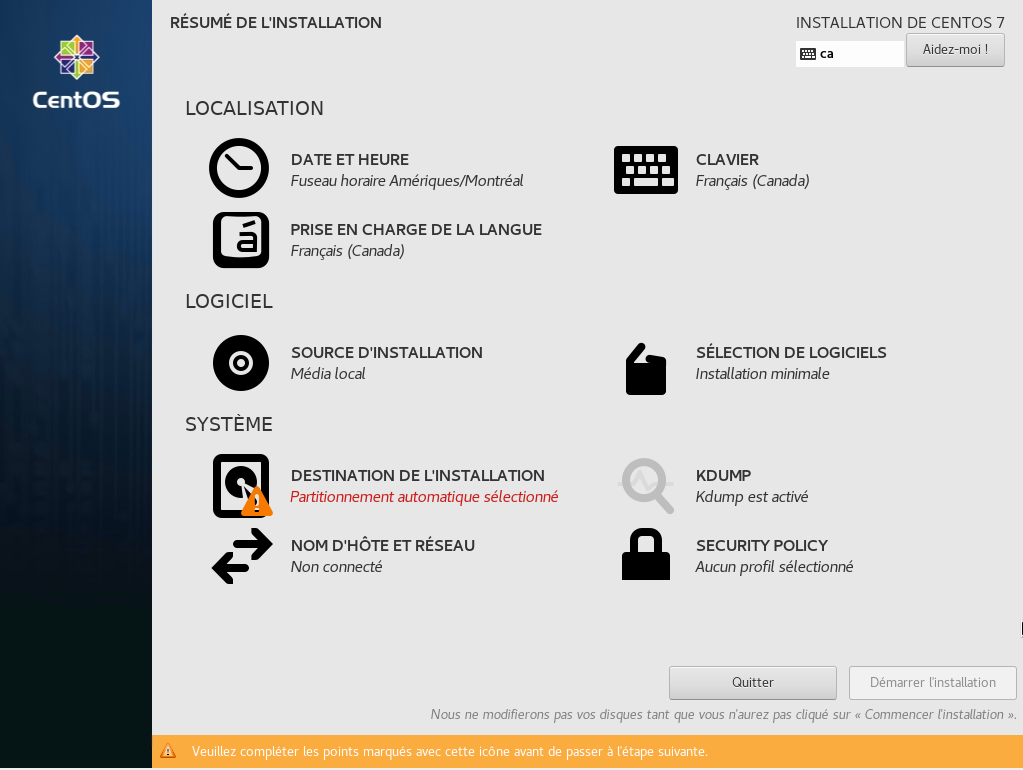Open the Kdump magnifier icon

[x=646, y=485]
